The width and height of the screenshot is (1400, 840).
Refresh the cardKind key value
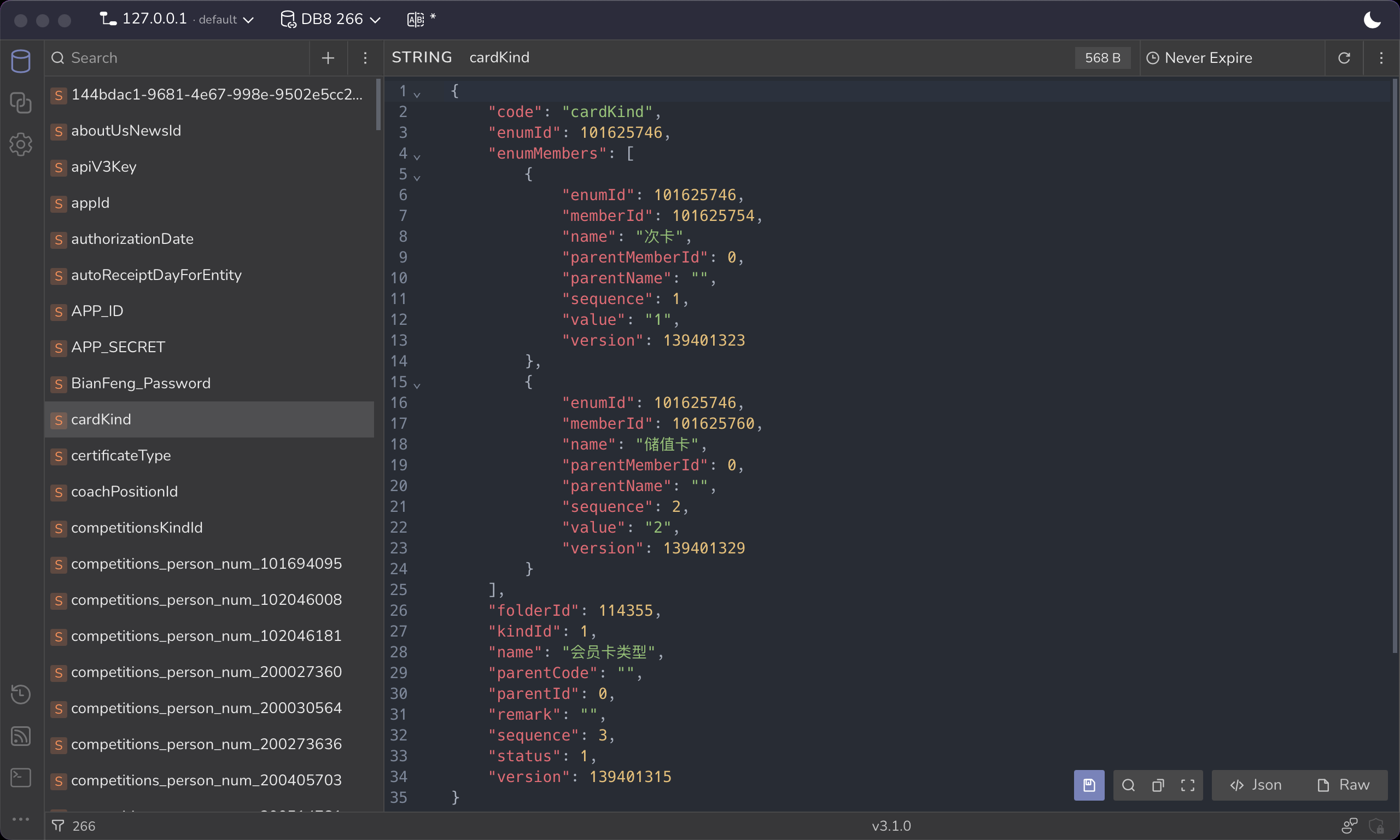1344,58
